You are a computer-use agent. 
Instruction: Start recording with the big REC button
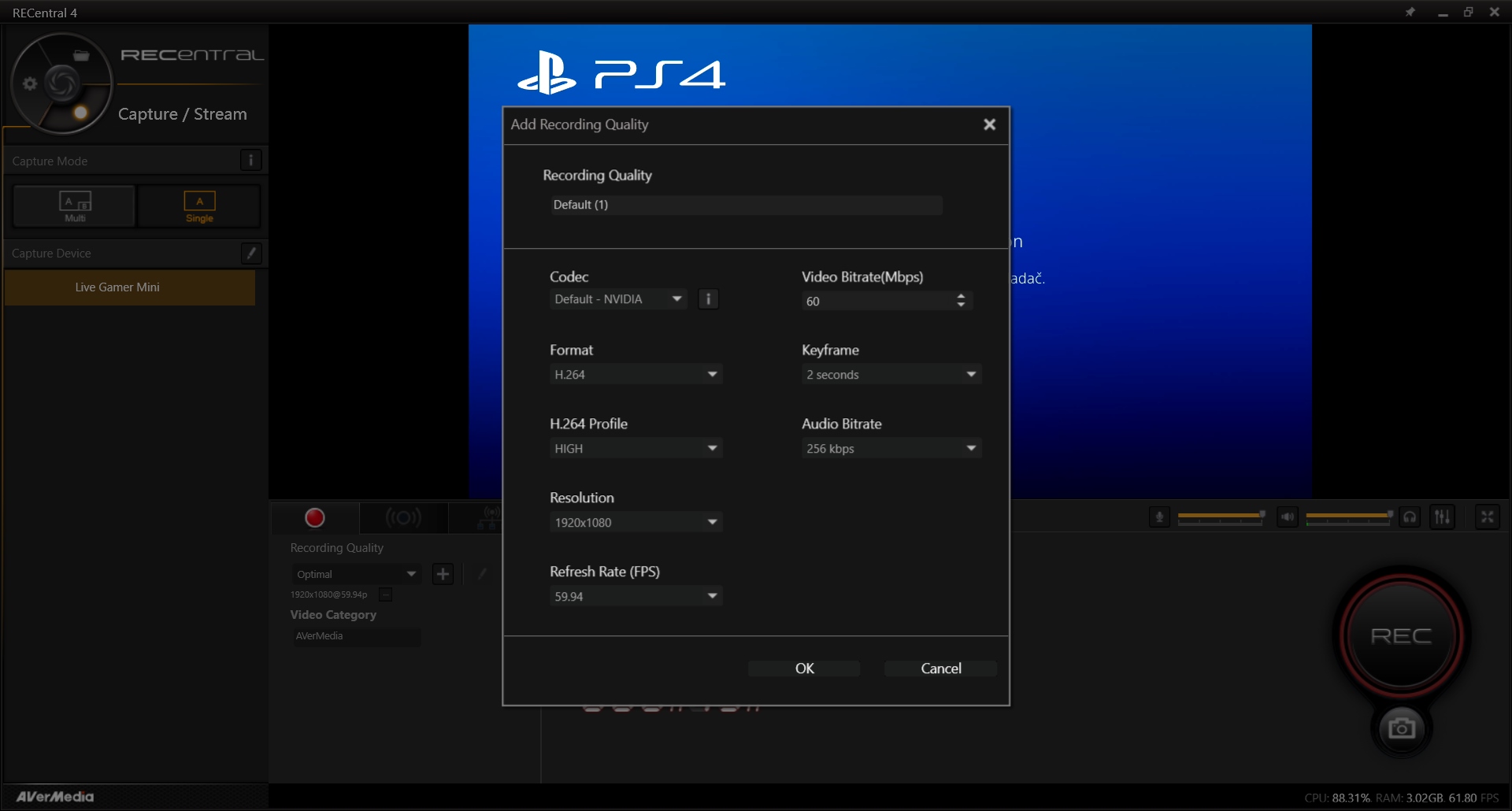1401,635
